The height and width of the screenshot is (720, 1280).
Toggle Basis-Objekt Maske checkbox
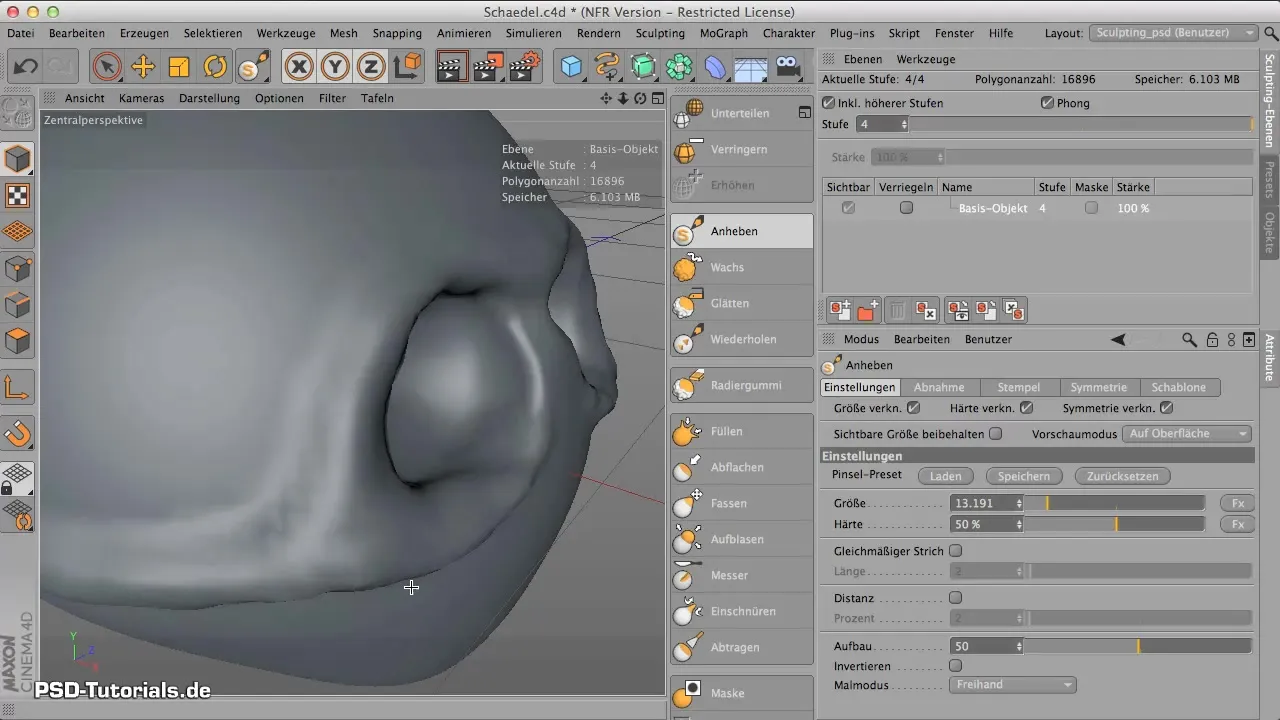(1091, 208)
